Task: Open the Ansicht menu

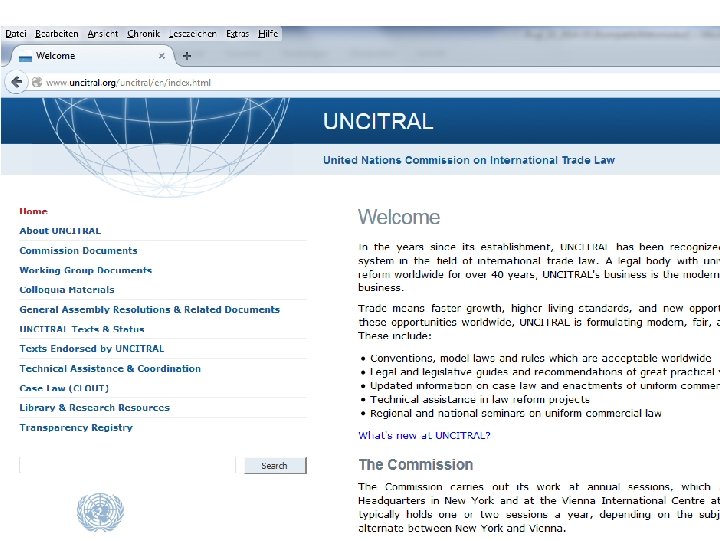Action: click(103, 34)
